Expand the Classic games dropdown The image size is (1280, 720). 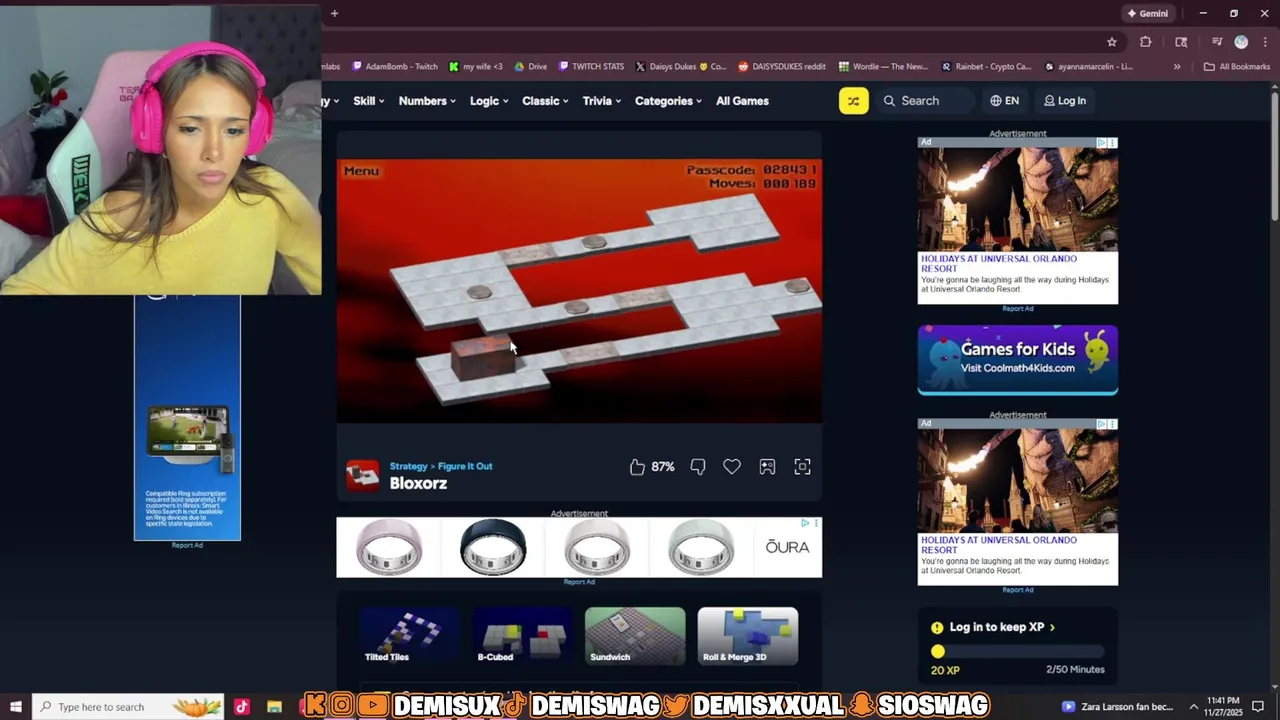pos(545,101)
